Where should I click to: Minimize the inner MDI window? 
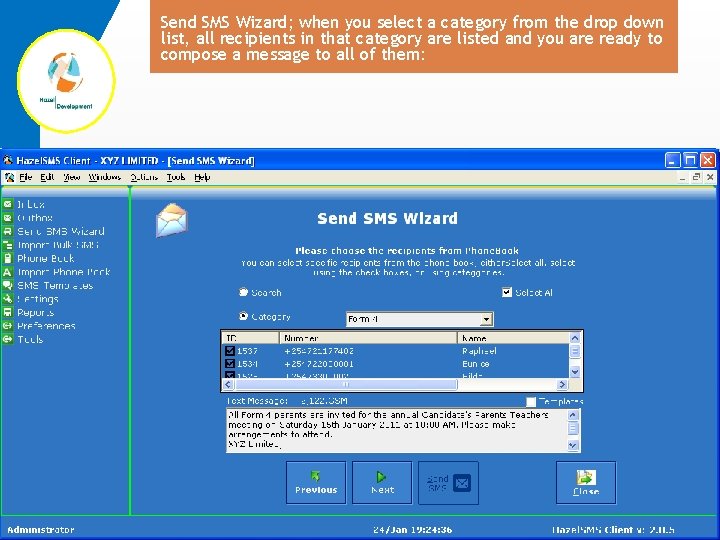pyautogui.click(x=683, y=177)
